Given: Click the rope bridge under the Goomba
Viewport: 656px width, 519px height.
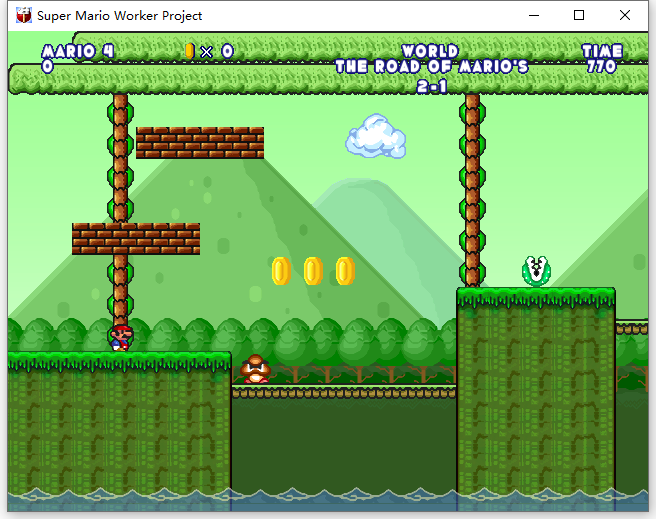Looking at the screenshot, I should click(344, 392).
